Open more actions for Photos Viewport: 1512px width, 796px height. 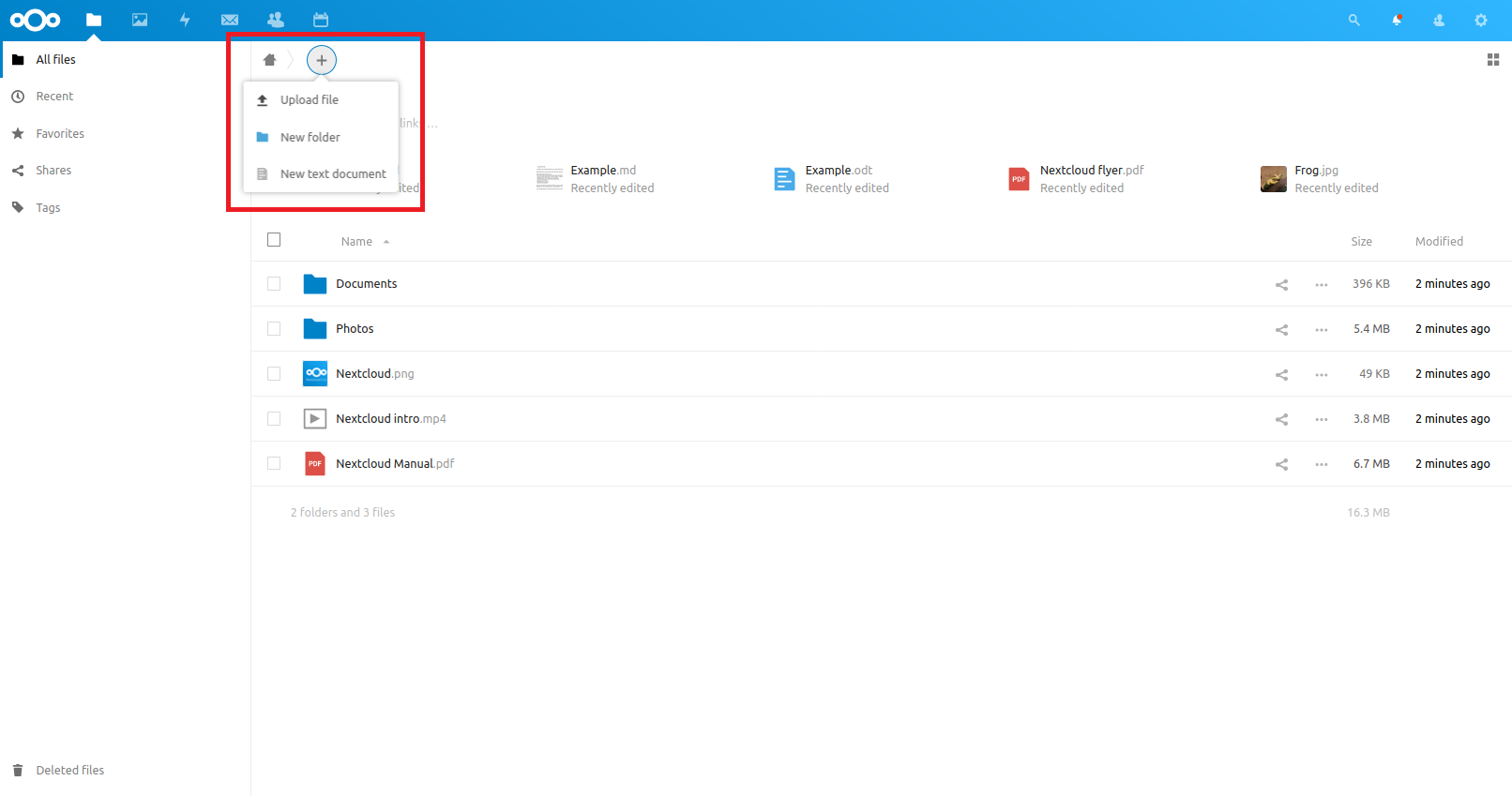point(1322,329)
